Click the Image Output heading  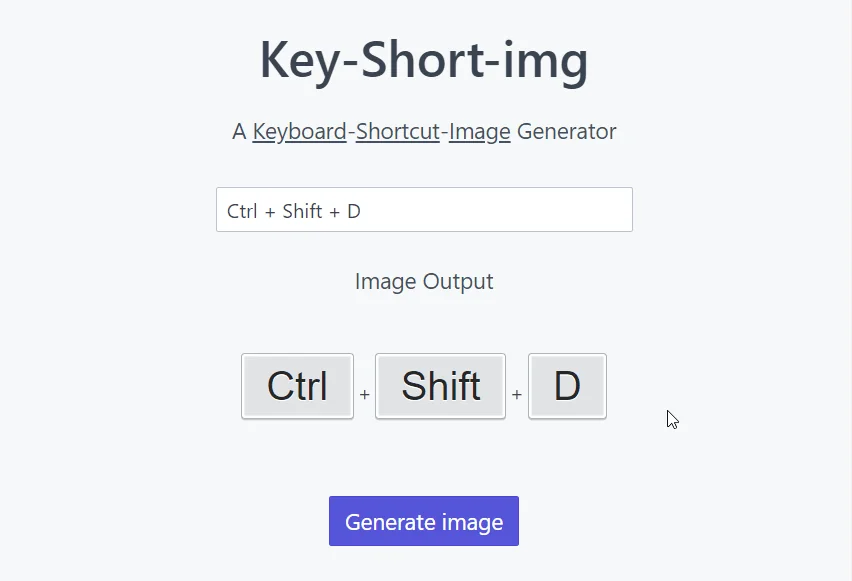[424, 281]
